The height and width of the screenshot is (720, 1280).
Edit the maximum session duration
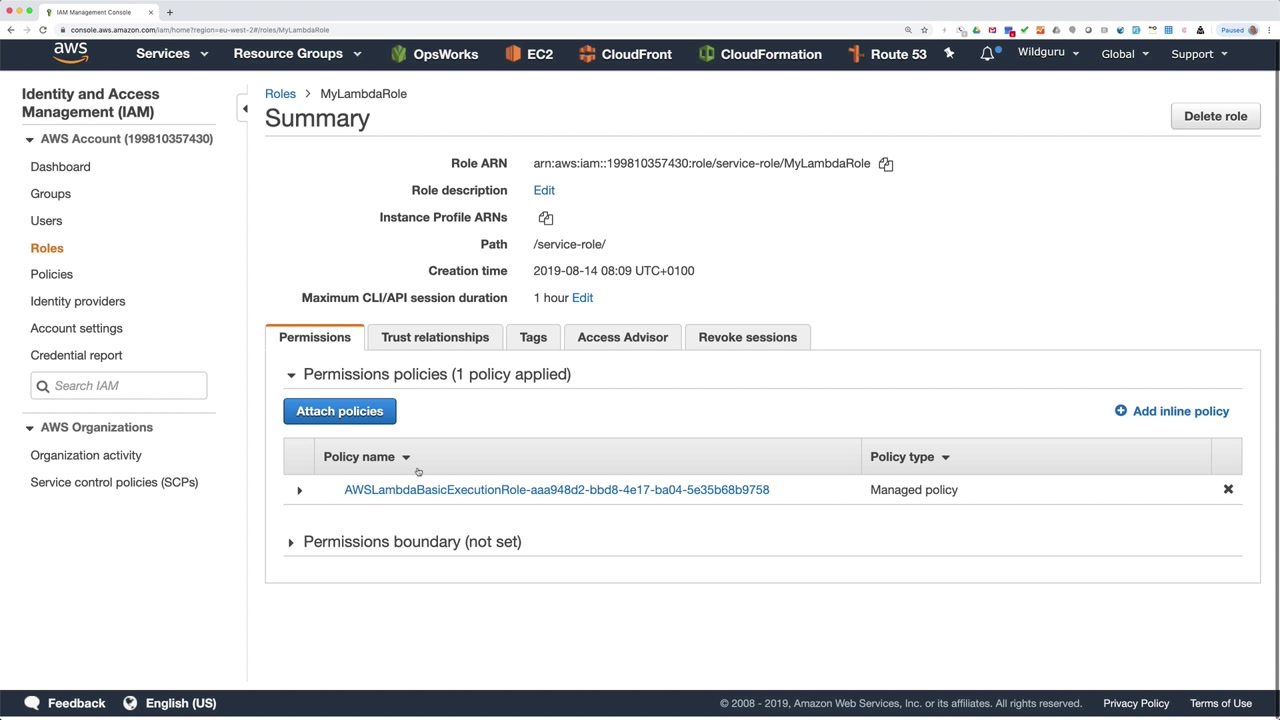[582, 298]
